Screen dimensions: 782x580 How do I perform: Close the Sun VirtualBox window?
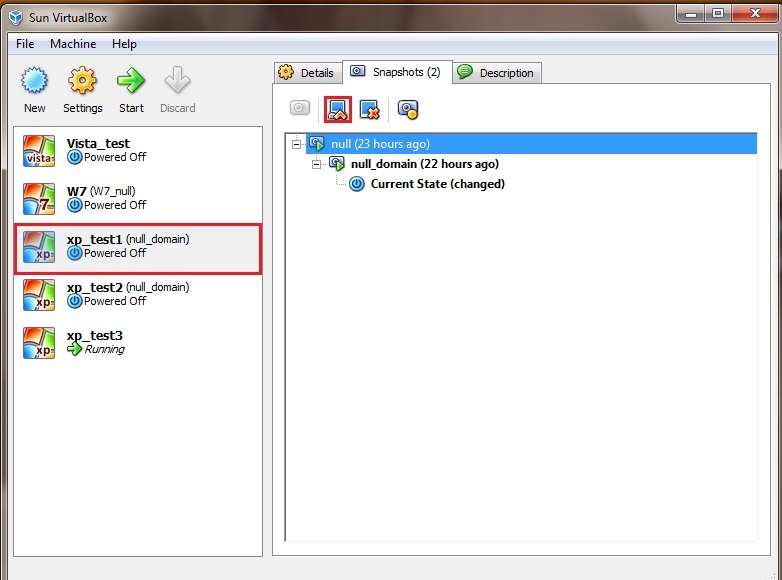tap(755, 13)
